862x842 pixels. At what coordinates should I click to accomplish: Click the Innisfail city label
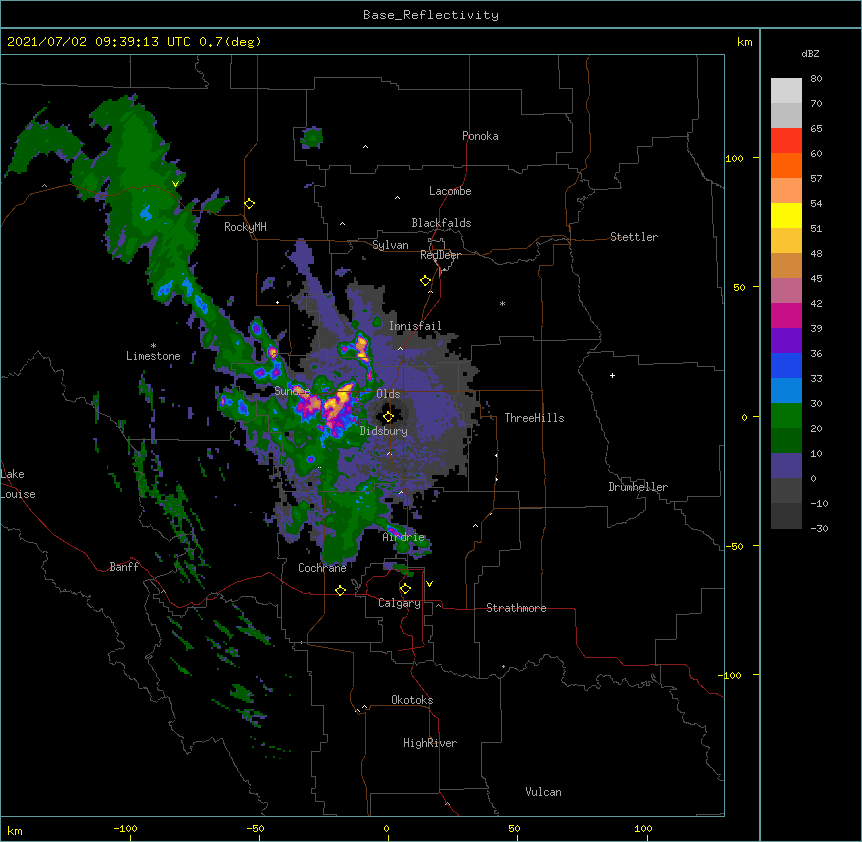(415, 326)
